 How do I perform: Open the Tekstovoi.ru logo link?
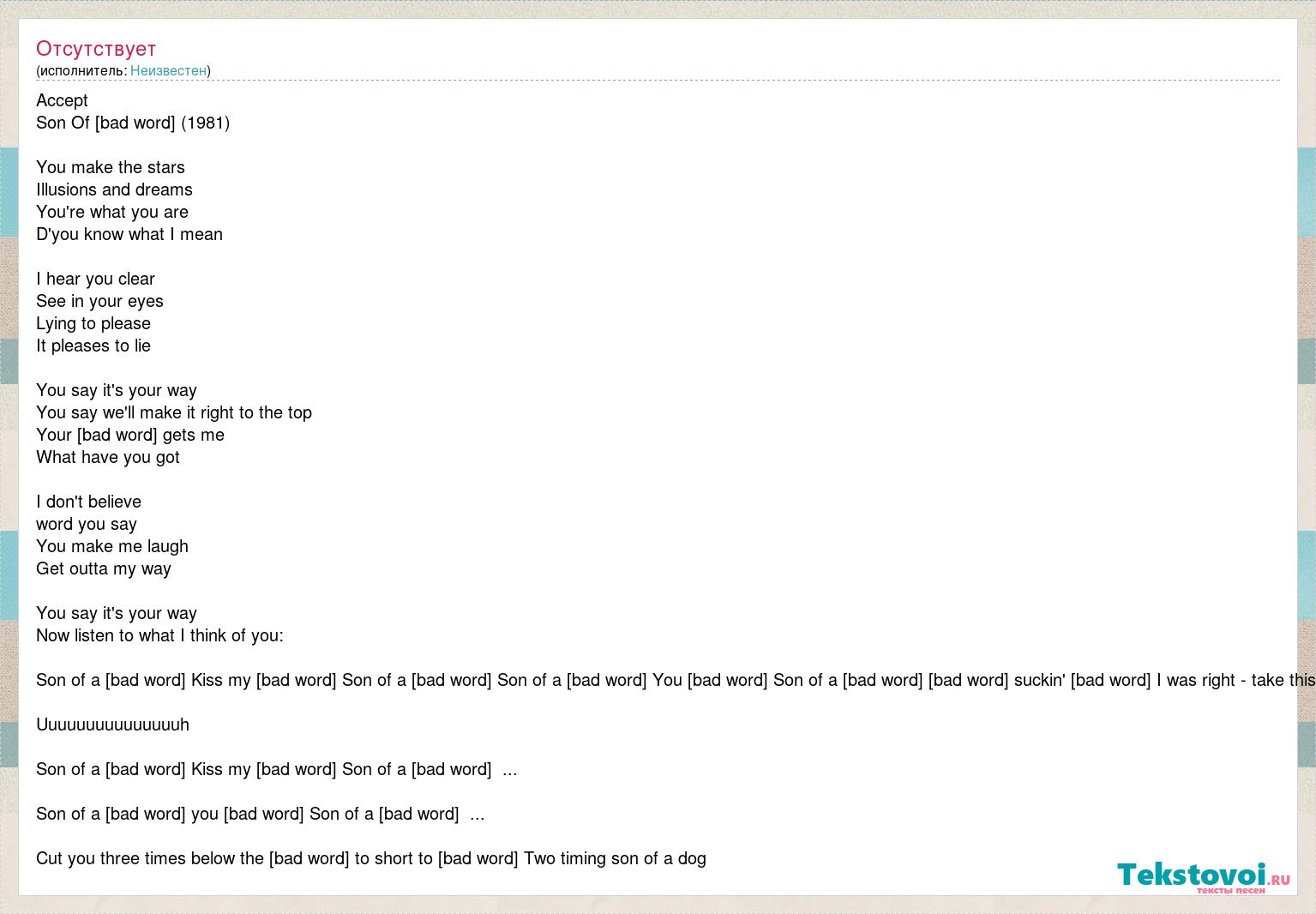[1203, 876]
